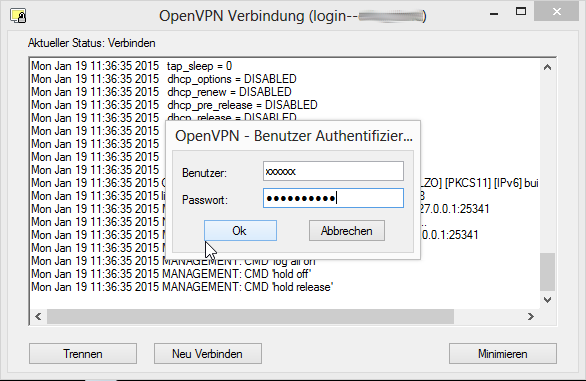The width and height of the screenshot is (586, 381).
Task: Reconnect with the Neu Verbinden button
Action: pyautogui.click(x=207, y=354)
